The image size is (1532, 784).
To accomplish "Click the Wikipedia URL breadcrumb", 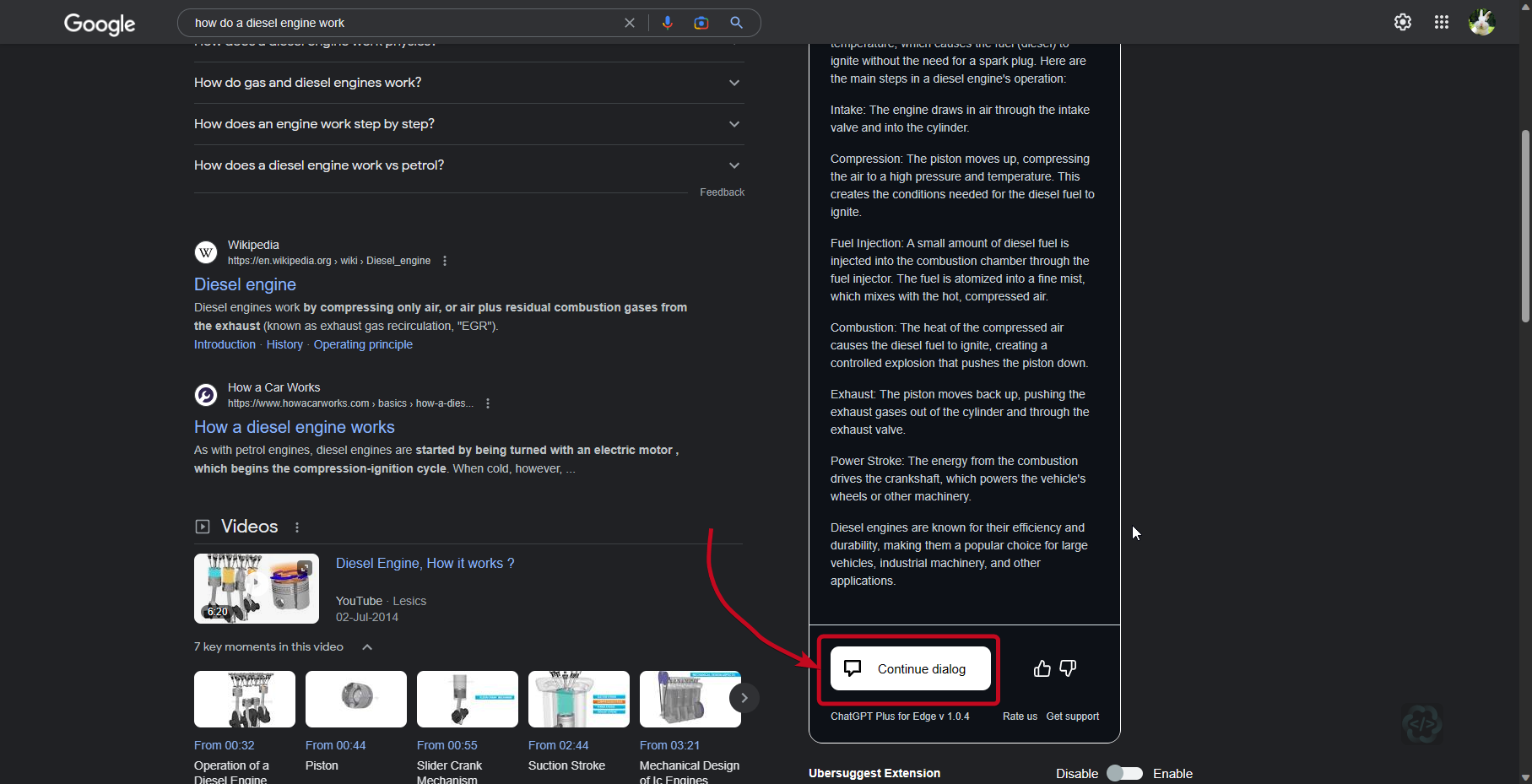I will tap(329, 261).
